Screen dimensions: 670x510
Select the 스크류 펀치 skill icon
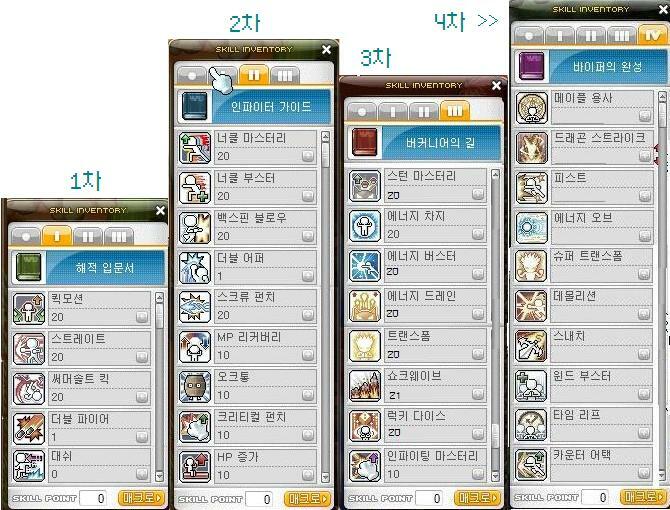pyautogui.click(x=195, y=307)
